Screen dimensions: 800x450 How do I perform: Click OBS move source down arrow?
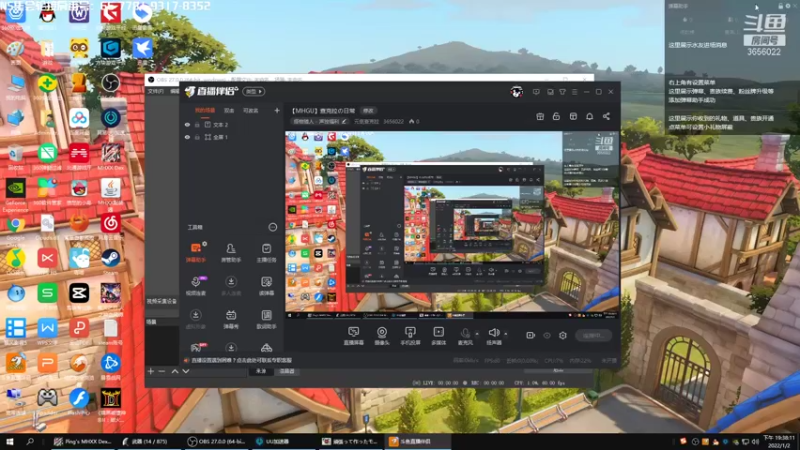[186, 371]
